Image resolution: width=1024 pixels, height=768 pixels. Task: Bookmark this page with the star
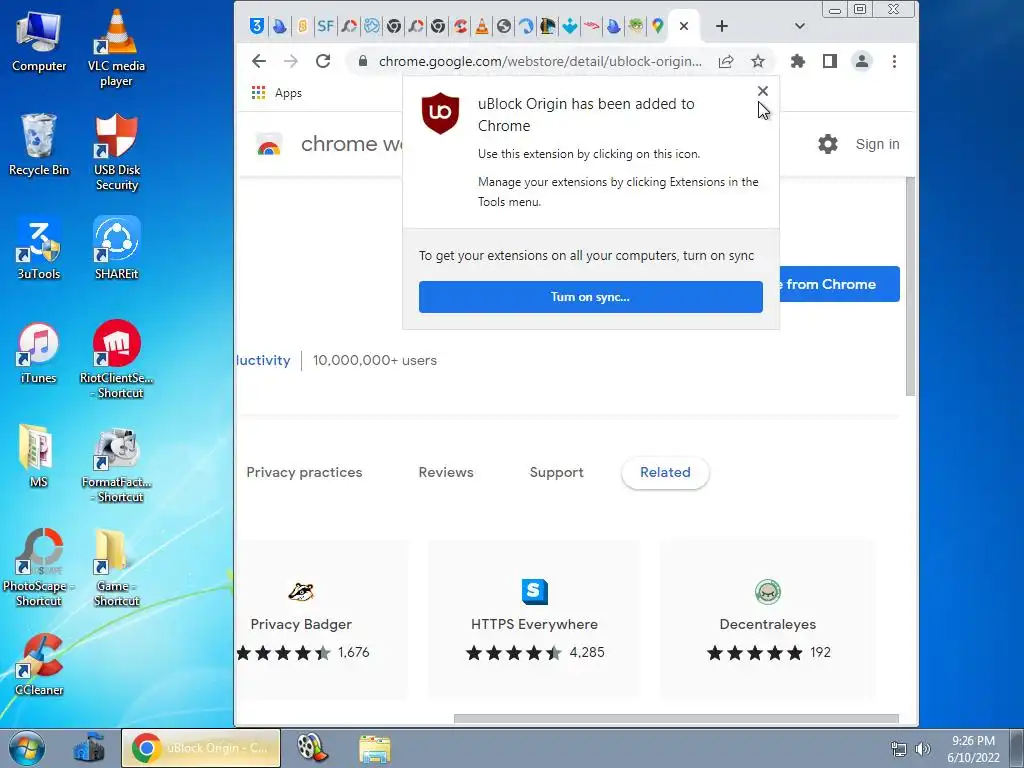(x=758, y=61)
